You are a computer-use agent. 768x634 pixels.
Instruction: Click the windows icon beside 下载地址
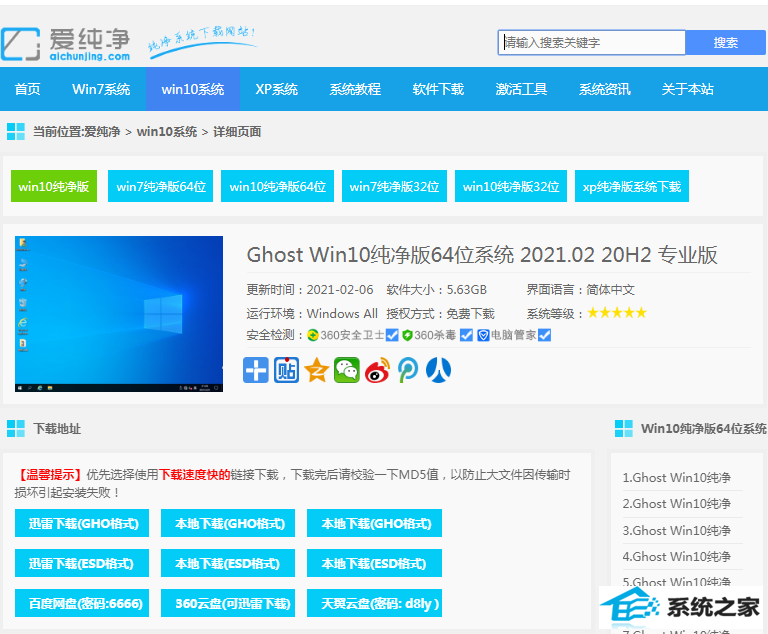pyautogui.click(x=16, y=428)
